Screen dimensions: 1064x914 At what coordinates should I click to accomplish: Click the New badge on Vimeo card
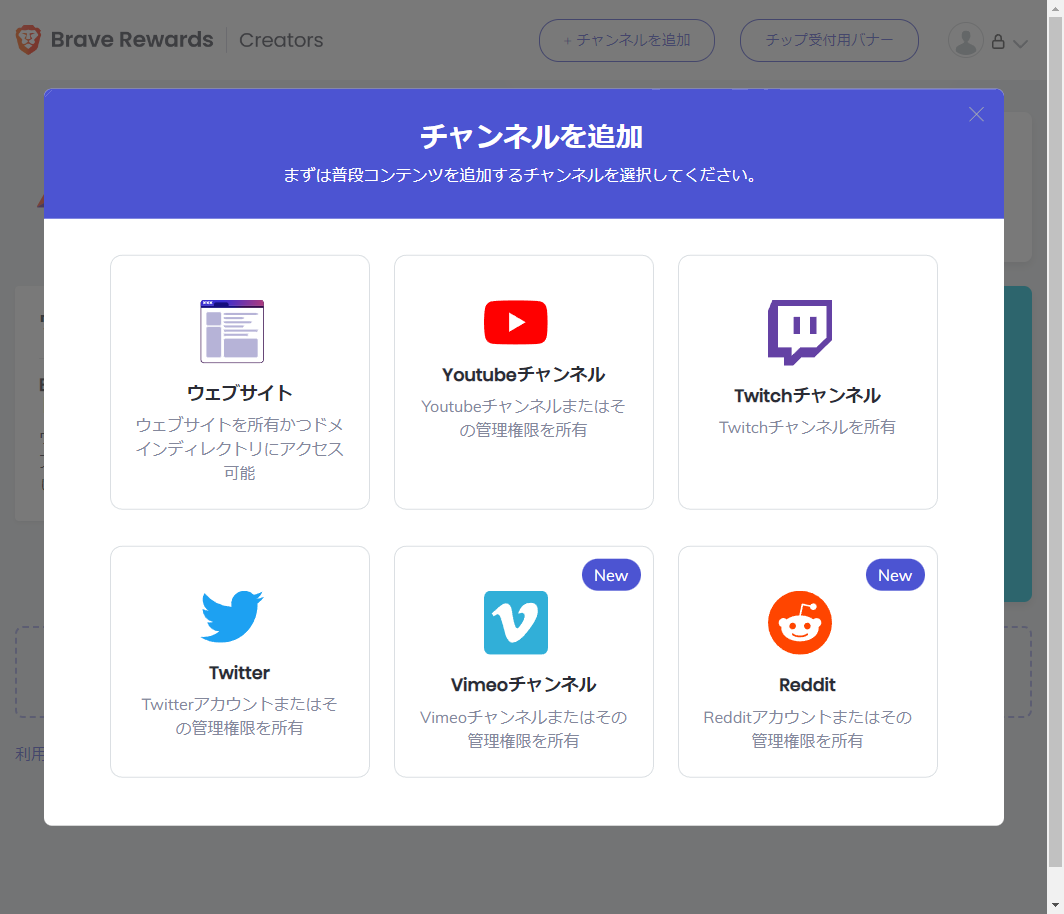611,575
